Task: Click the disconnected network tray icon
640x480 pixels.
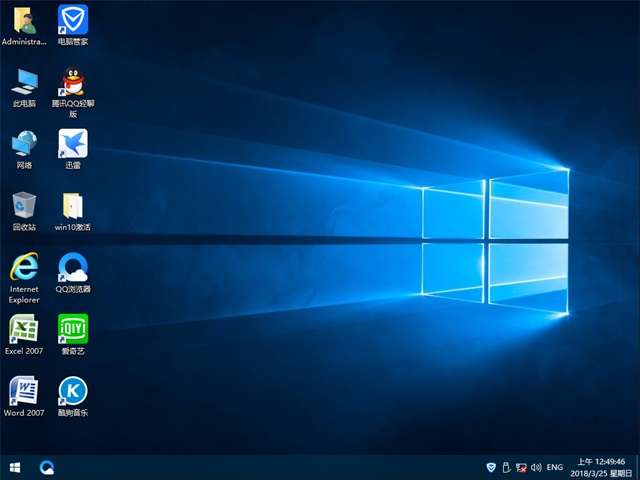Action: point(521,467)
